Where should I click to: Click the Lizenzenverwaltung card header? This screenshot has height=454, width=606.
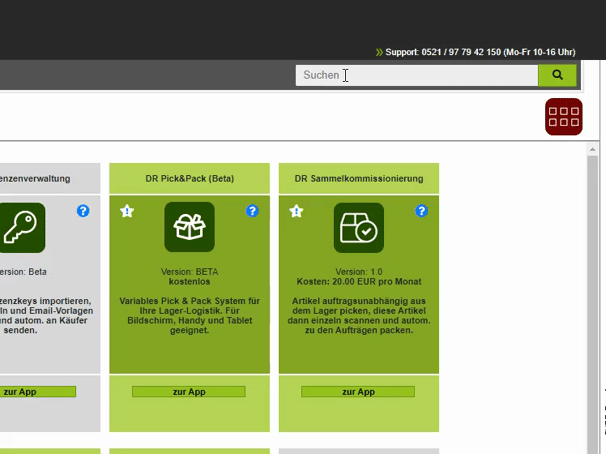point(50,179)
